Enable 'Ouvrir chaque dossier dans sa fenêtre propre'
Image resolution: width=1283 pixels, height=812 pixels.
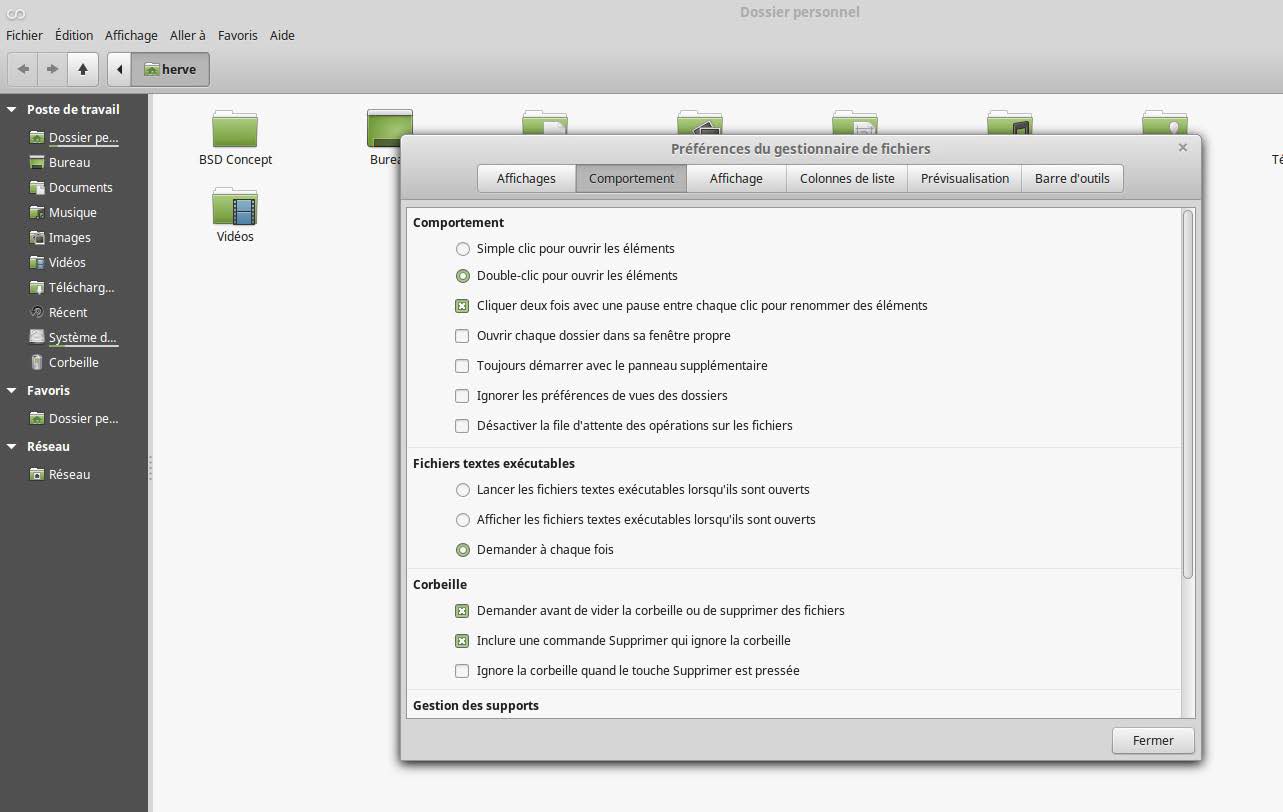click(462, 336)
